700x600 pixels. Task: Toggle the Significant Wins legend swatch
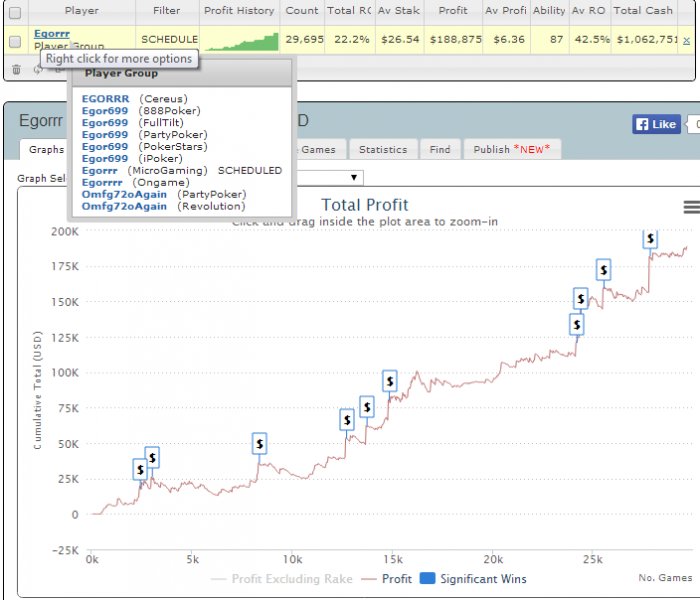coord(428,579)
